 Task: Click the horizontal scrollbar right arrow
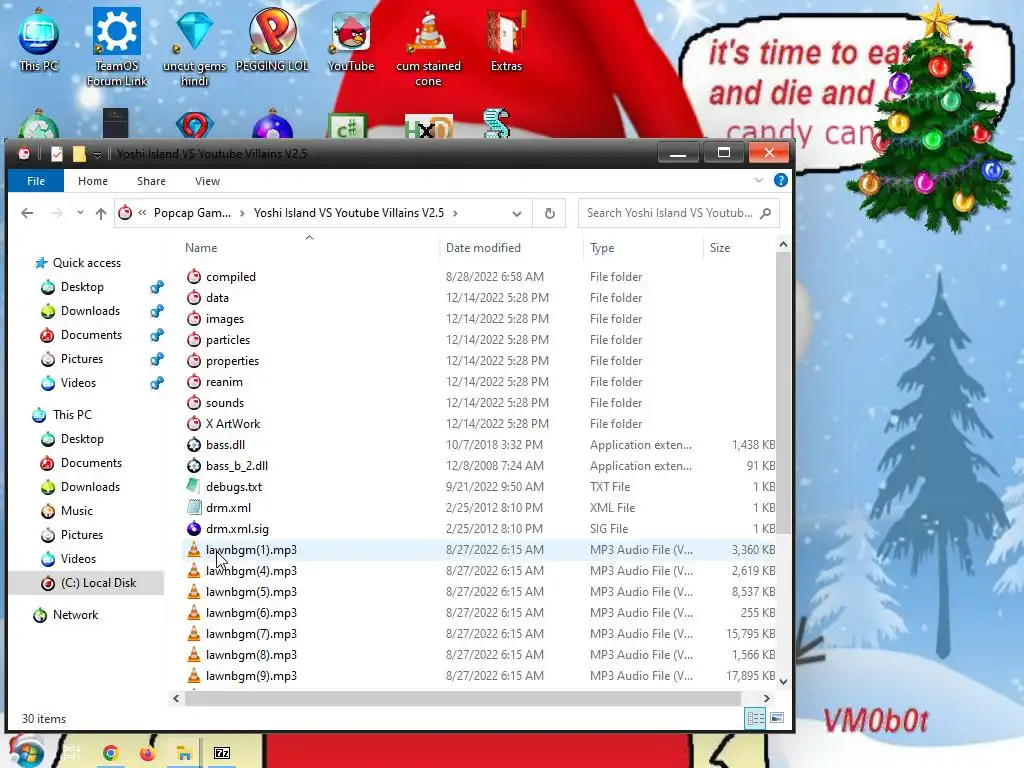[767, 698]
